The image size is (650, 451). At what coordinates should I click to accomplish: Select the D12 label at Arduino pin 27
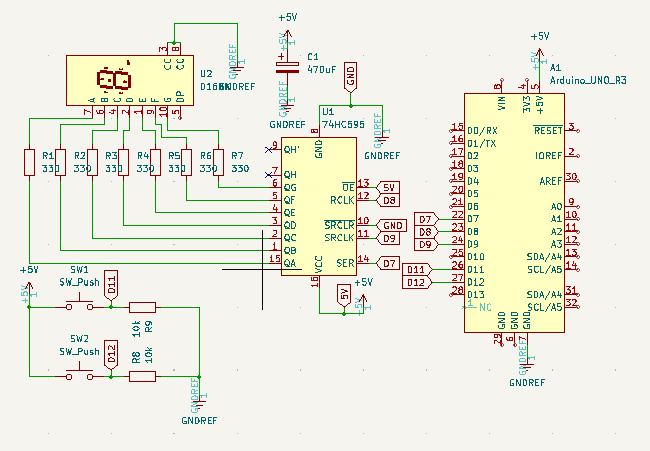(x=417, y=283)
